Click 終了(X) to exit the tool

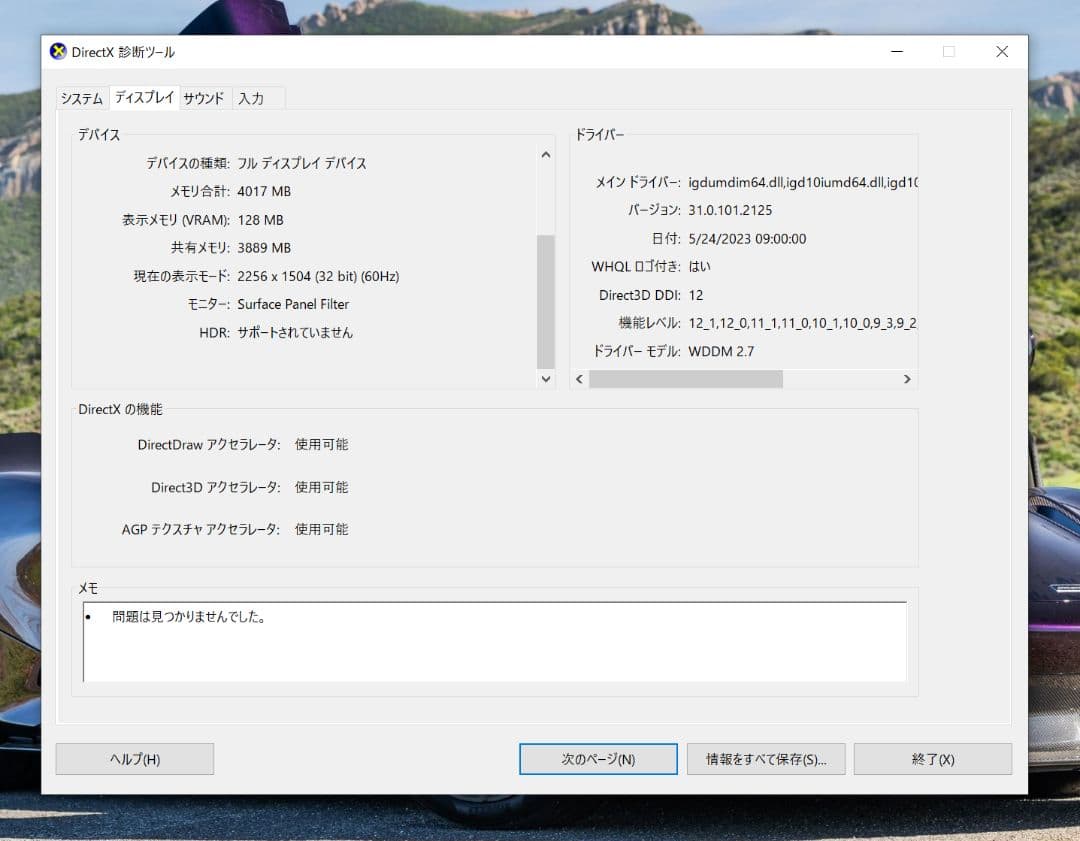pyautogui.click(x=932, y=759)
